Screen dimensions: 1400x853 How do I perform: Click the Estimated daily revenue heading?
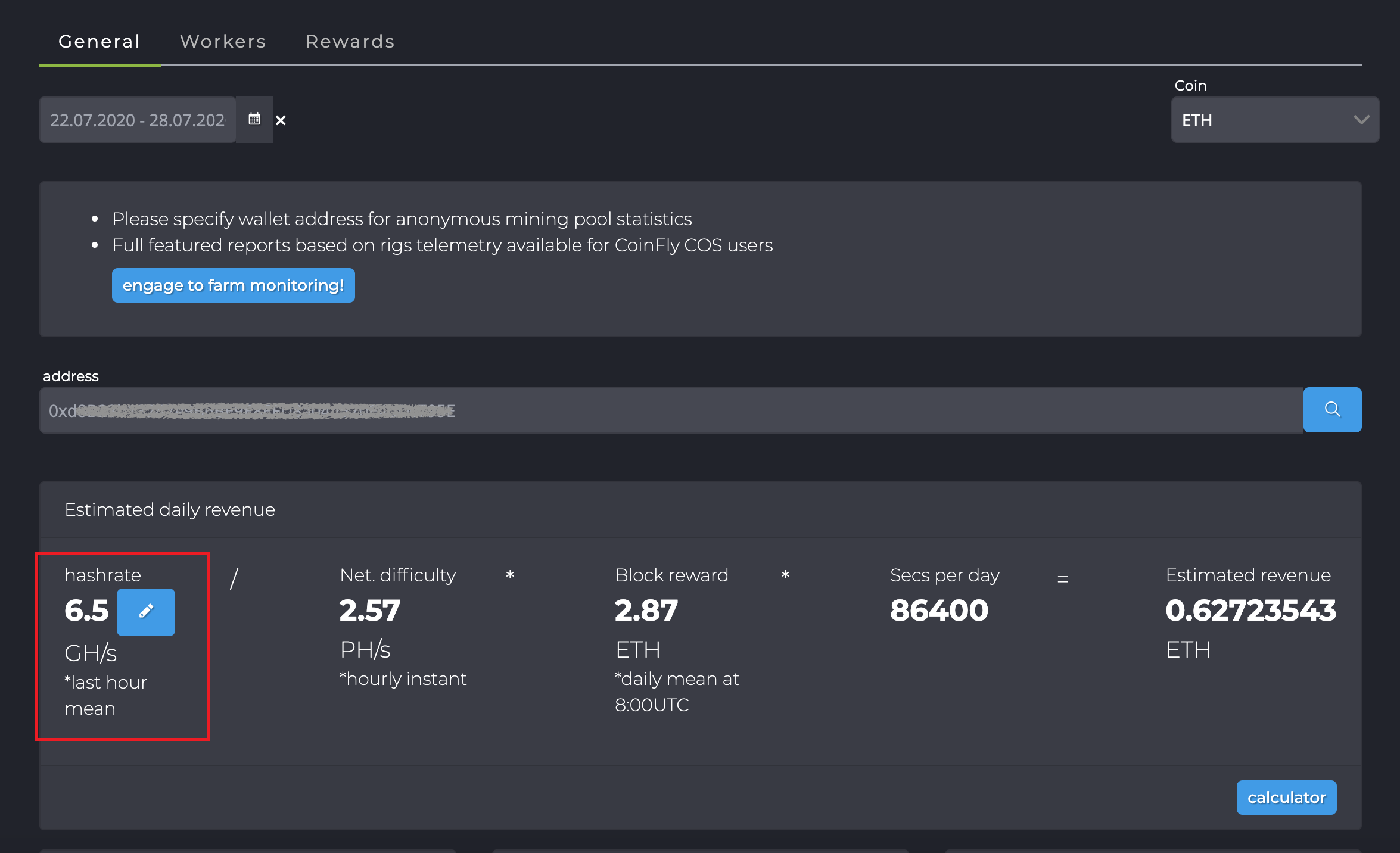pyautogui.click(x=170, y=510)
